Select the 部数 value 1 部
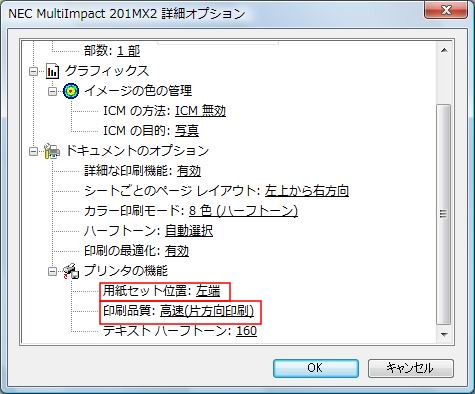 (x=128, y=51)
